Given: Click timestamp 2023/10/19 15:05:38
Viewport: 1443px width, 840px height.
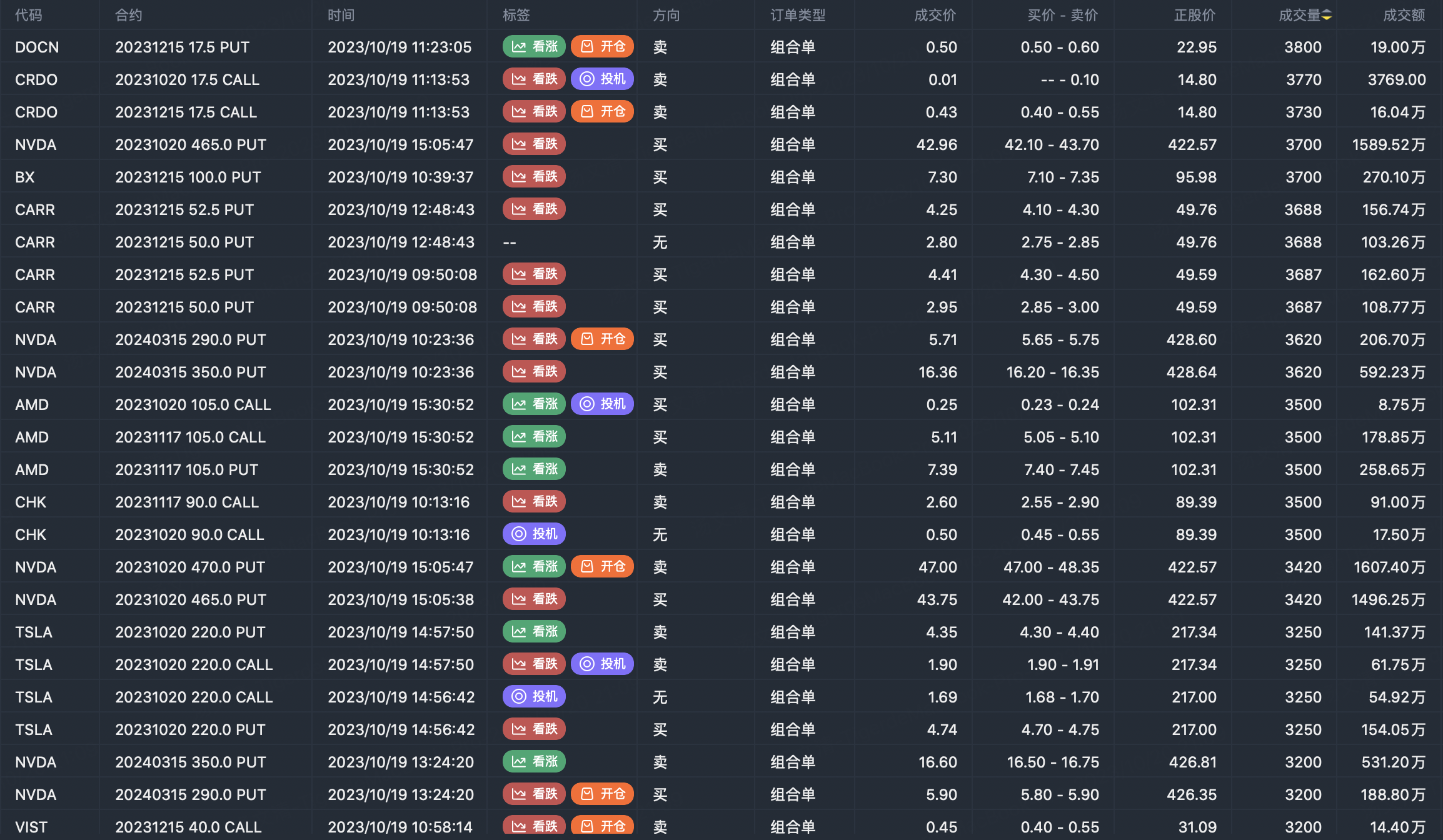Looking at the screenshot, I should [x=401, y=599].
